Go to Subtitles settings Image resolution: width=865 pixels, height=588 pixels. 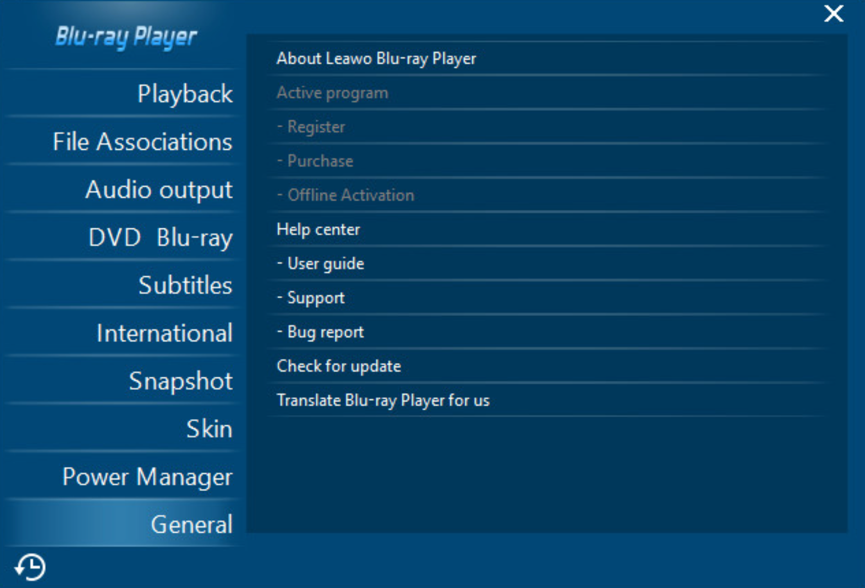(x=123, y=285)
